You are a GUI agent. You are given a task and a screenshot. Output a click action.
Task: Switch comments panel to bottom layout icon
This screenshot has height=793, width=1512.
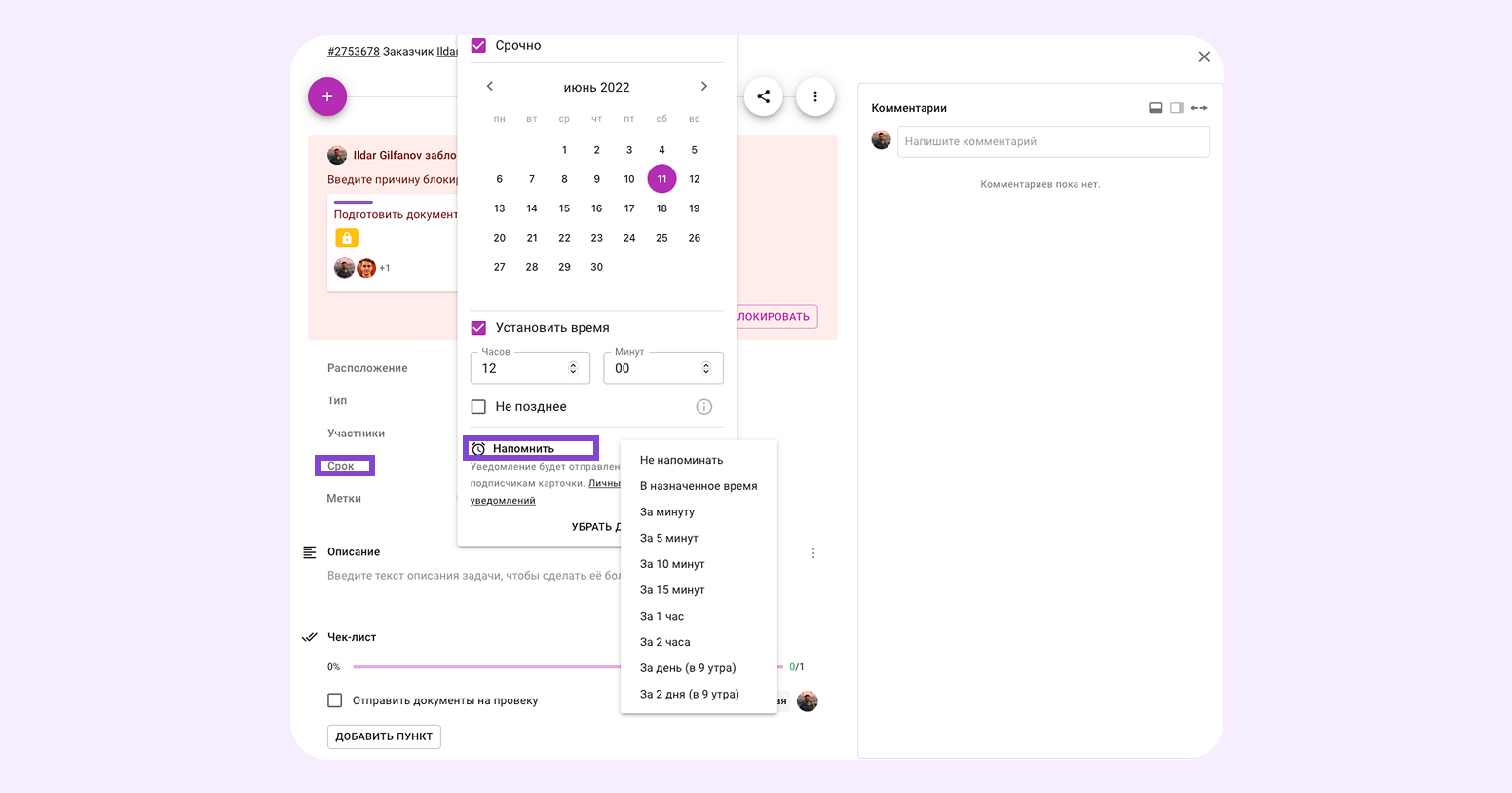click(x=1155, y=108)
